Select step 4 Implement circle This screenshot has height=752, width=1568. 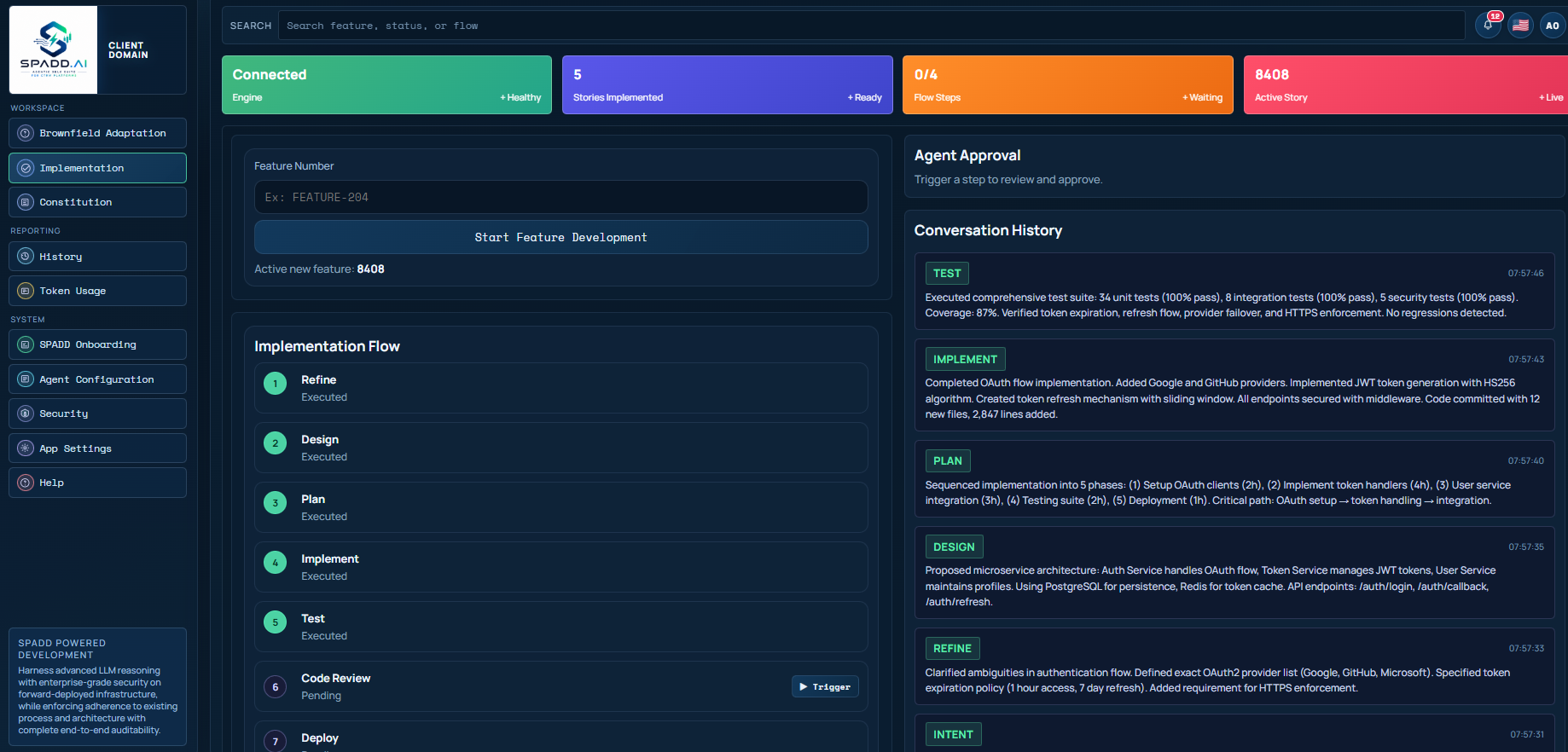pyautogui.click(x=275, y=563)
